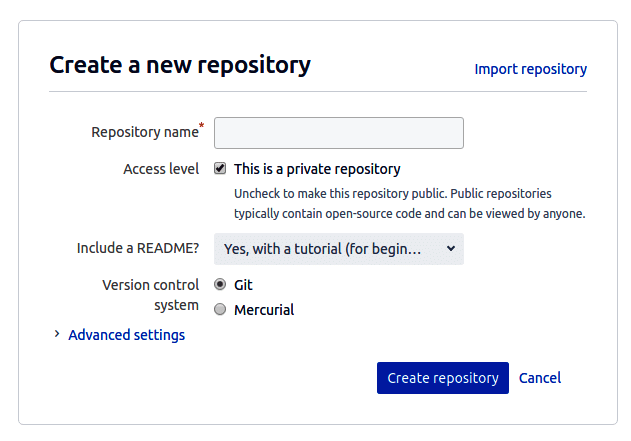Open the Include a README dropdown
The height and width of the screenshot is (441, 631).
click(338, 249)
